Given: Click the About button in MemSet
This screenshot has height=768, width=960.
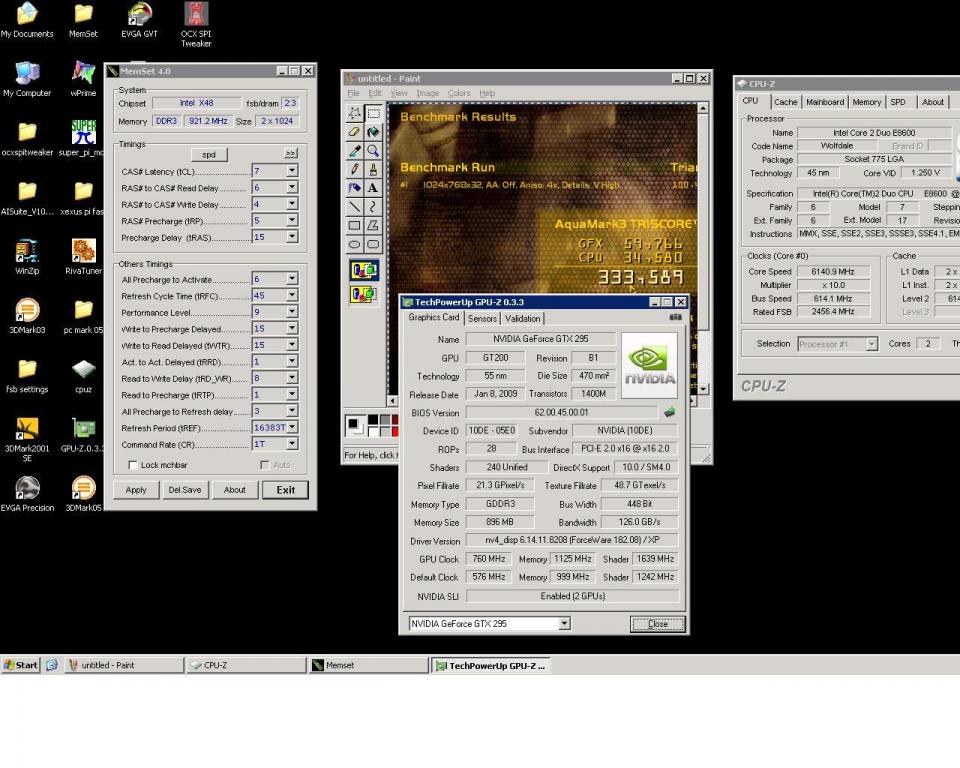Looking at the screenshot, I should coord(234,490).
